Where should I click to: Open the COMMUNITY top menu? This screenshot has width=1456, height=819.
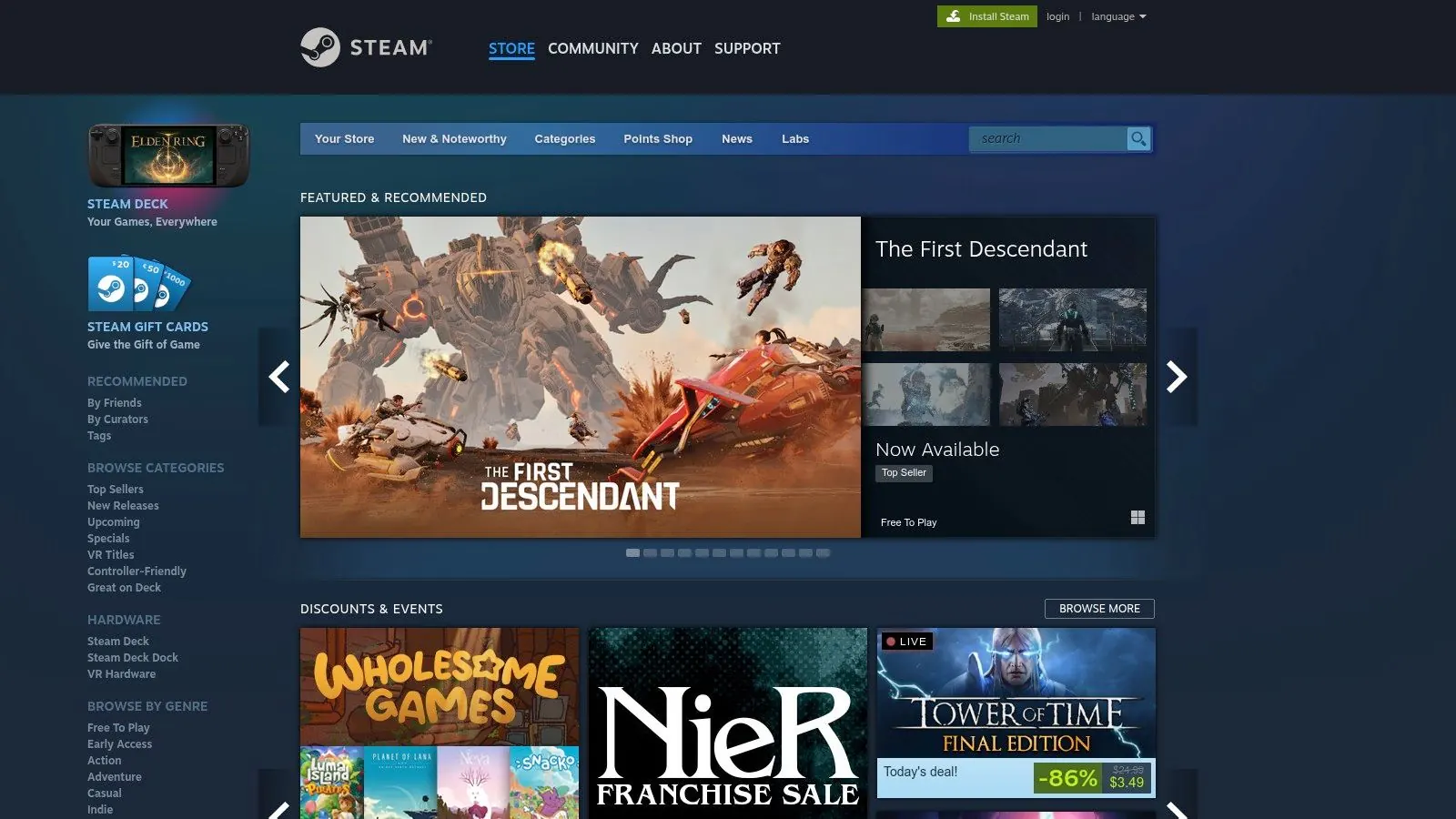click(593, 48)
